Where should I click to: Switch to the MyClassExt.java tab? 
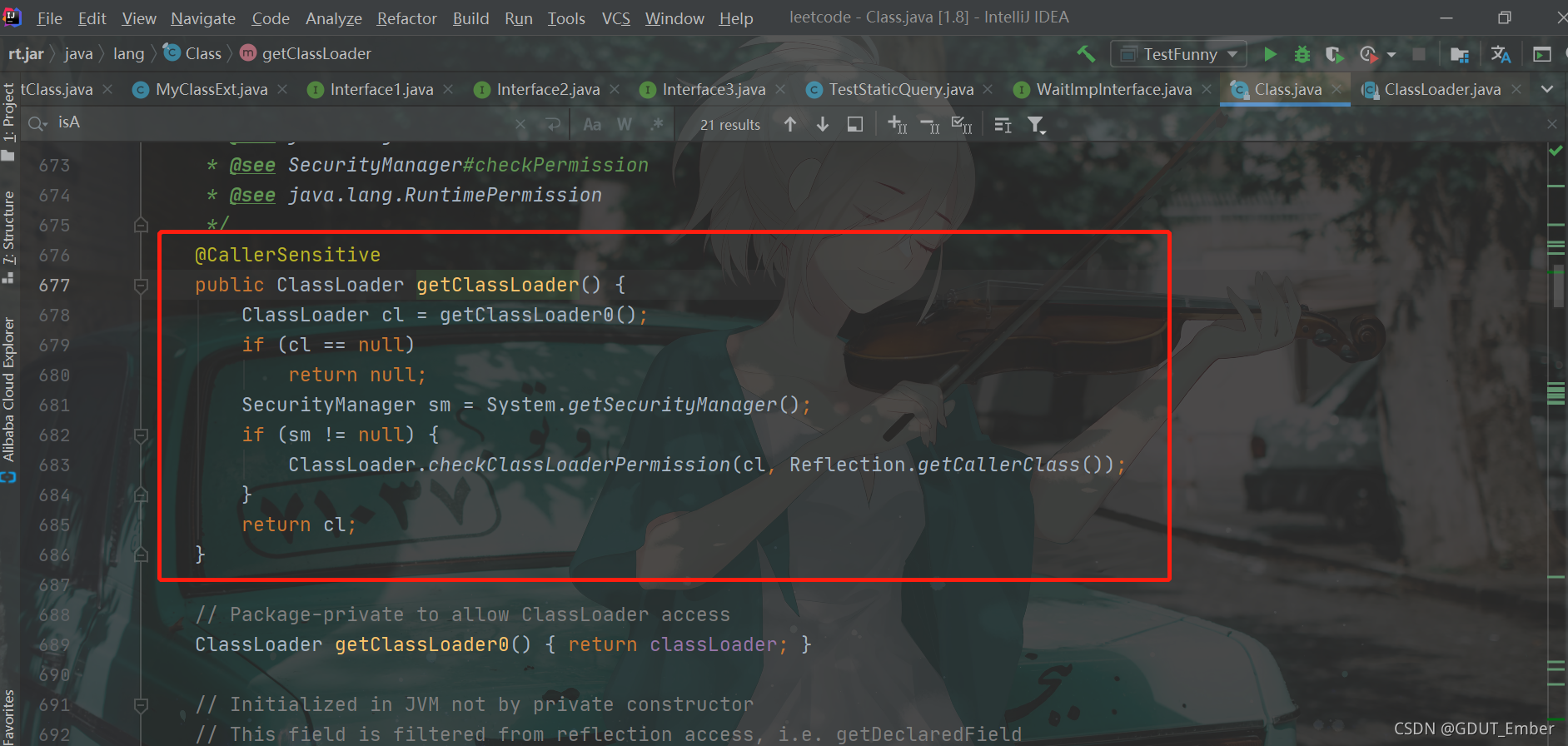pos(212,89)
